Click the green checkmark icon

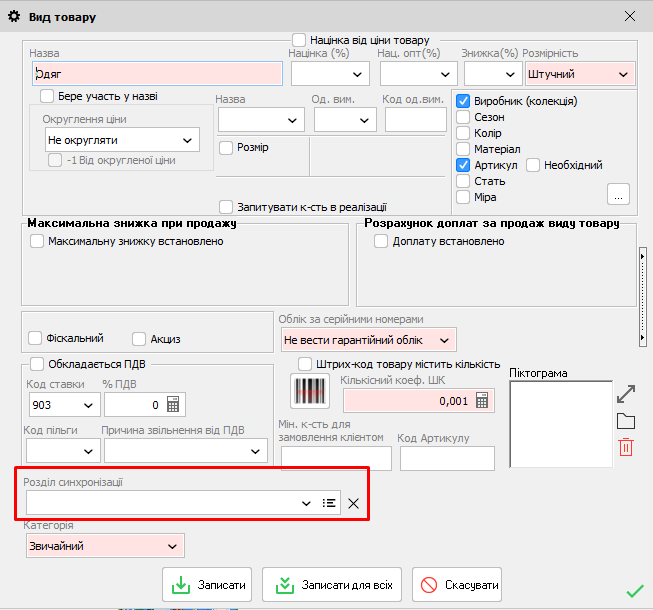634,591
